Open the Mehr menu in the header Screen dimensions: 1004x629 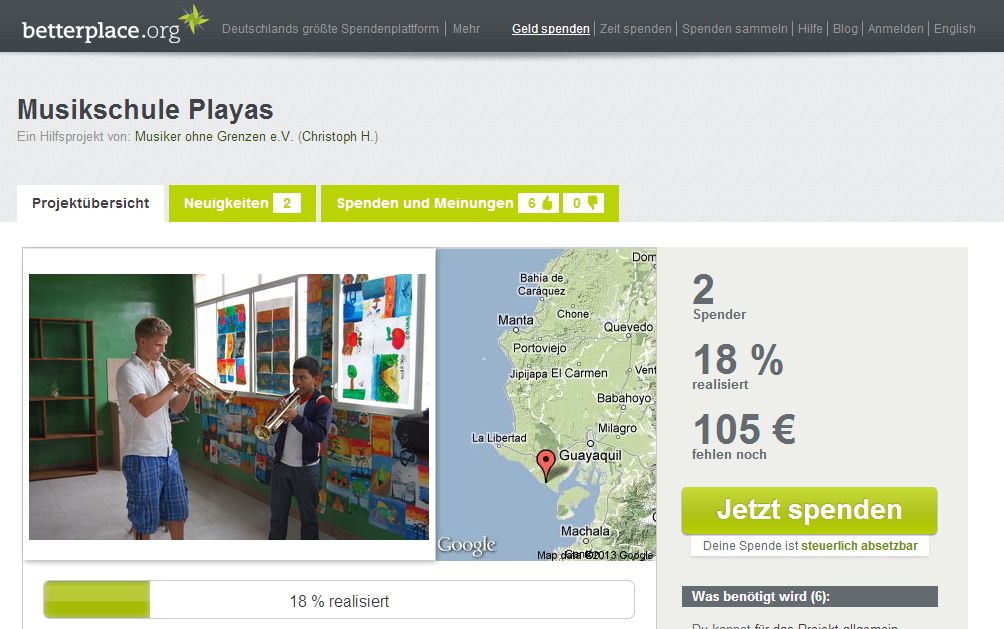[x=466, y=29]
